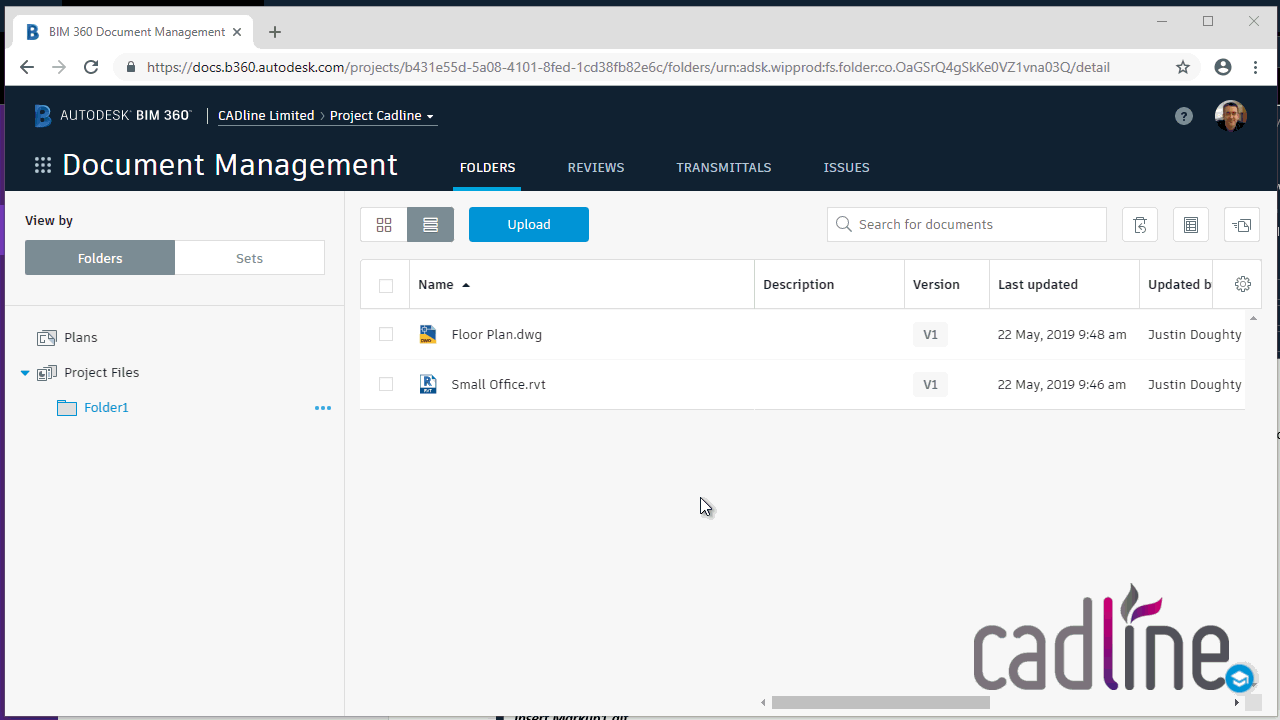Open the export log report icon
The image size is (1280, 720).
1191,225
